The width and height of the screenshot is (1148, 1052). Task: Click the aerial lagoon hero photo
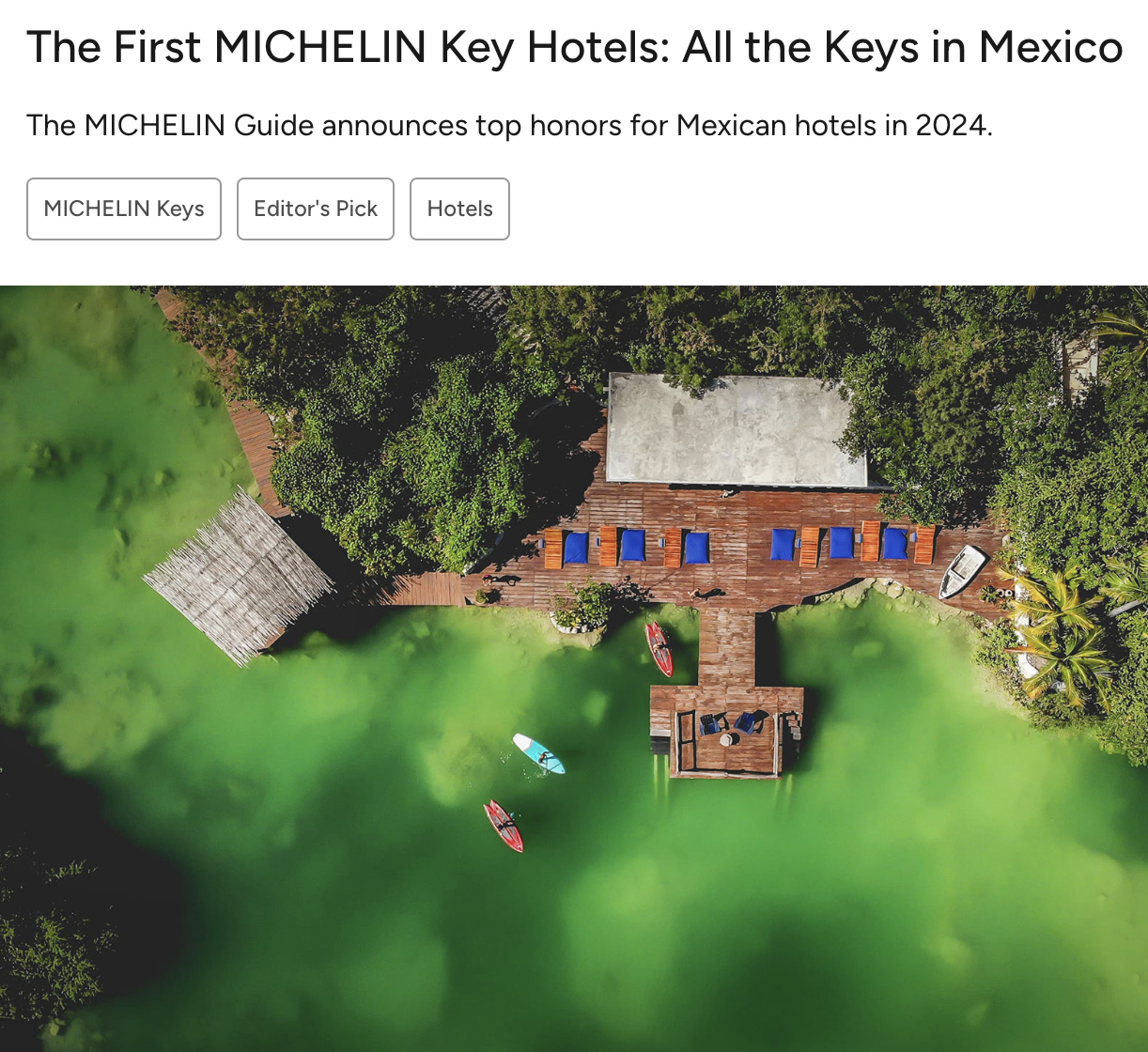pos(574,669)
